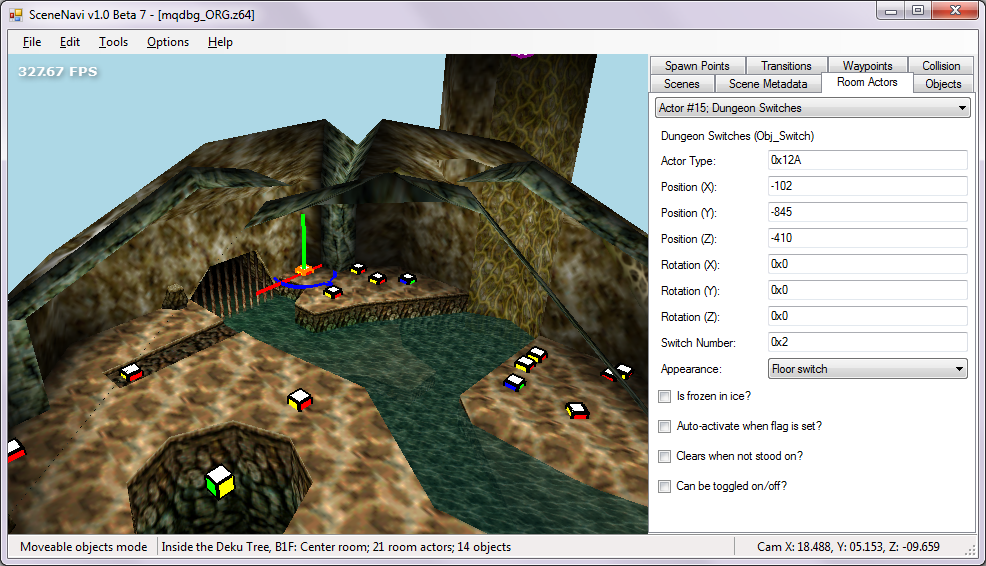Viewport: 986px width, 566px height.
Task: Switch to the Spawn Points tab
Action: (697, 65)
